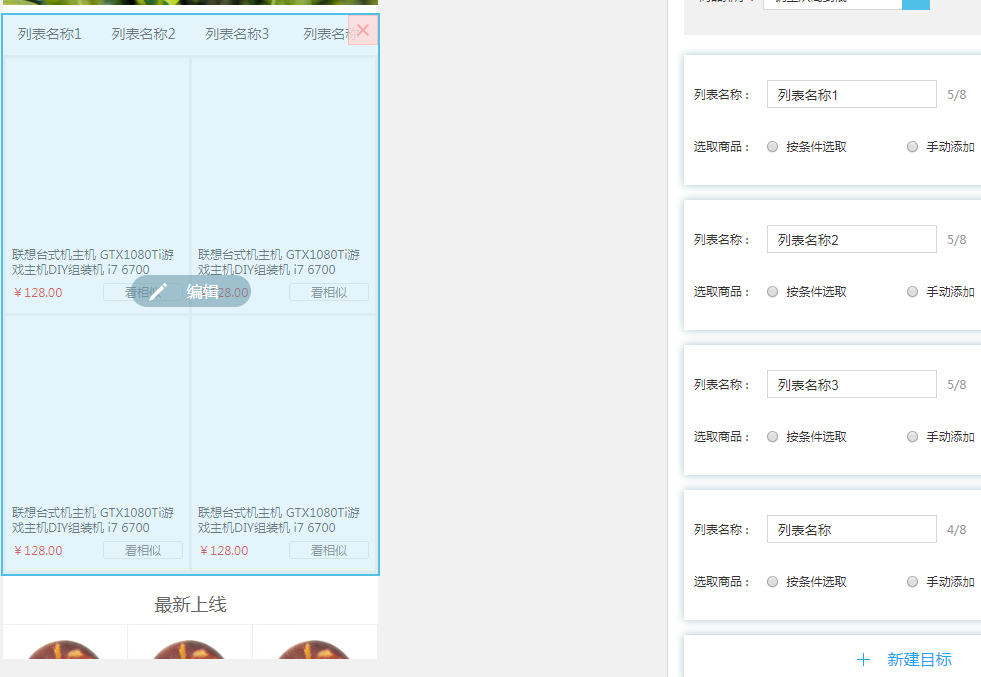Switch to the 列表名称3 tab
Viewport: 981px width, 677px height.
tap(237, 34)
